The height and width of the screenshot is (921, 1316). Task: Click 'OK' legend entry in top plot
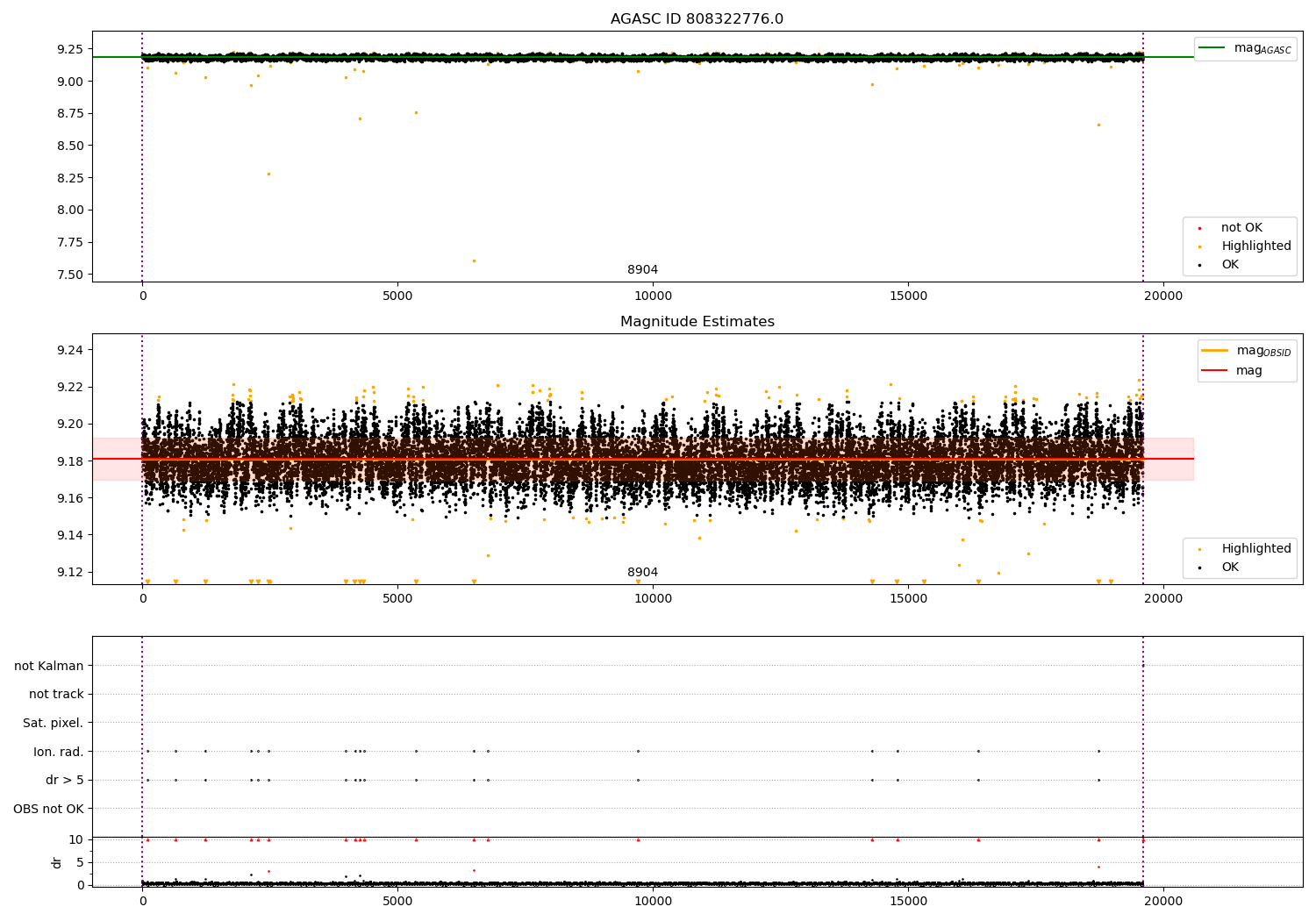point(1230,265)
